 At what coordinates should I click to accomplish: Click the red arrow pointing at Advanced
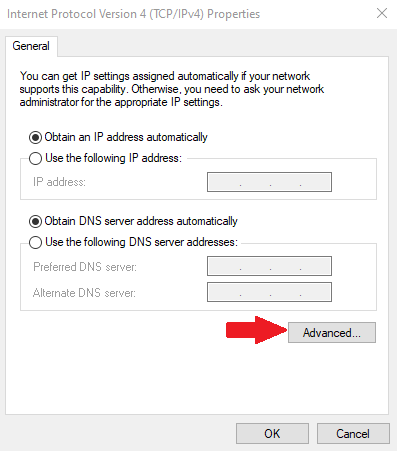pyautogui.click(x=256, y=330)
